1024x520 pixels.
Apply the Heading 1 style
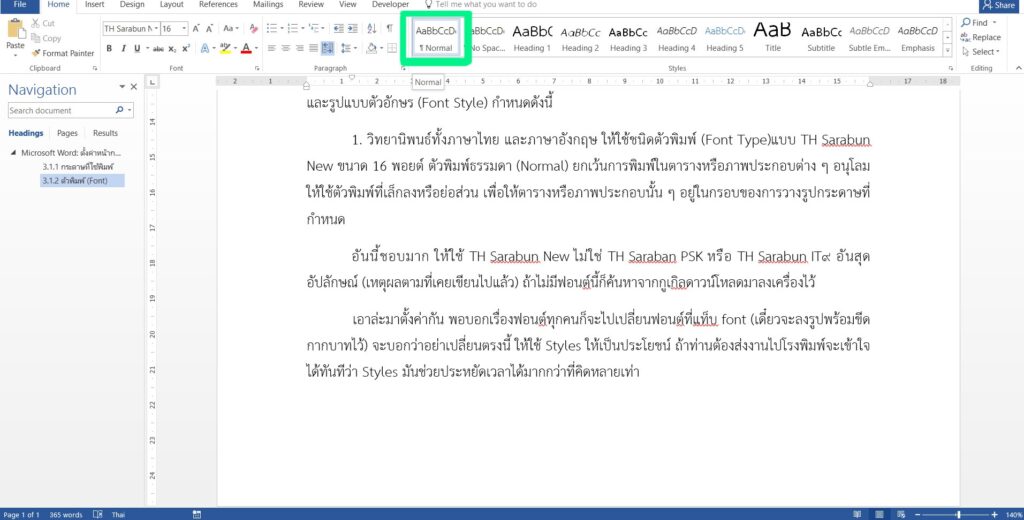pos(532,38)
